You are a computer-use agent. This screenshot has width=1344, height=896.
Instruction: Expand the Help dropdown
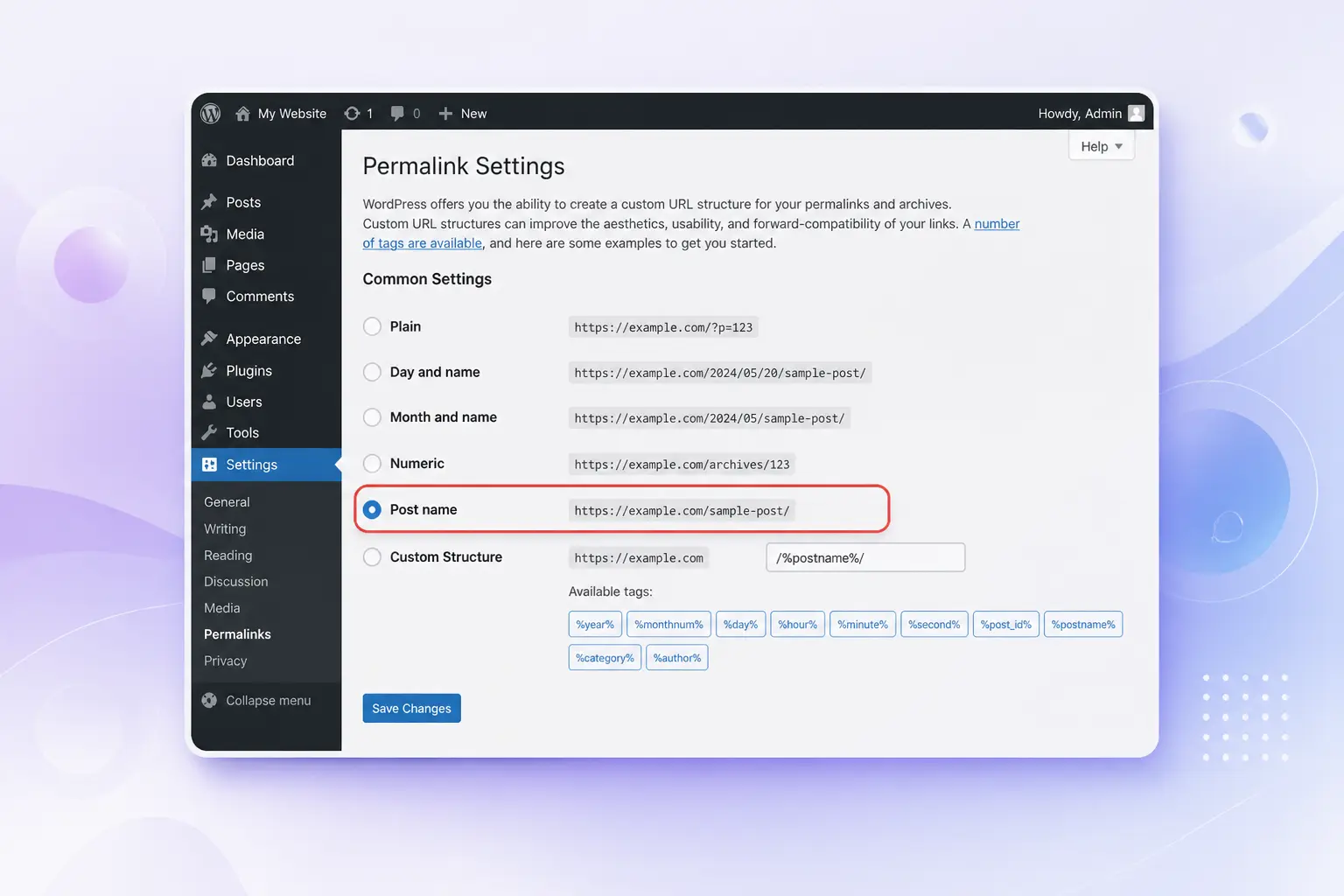pos(1102,146)
